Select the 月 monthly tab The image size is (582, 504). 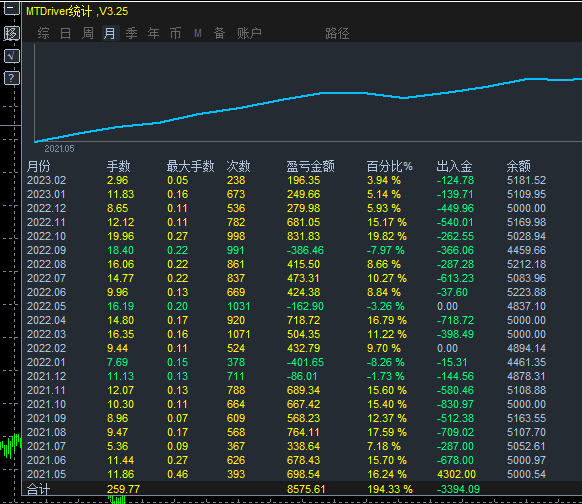click(110, 33)
